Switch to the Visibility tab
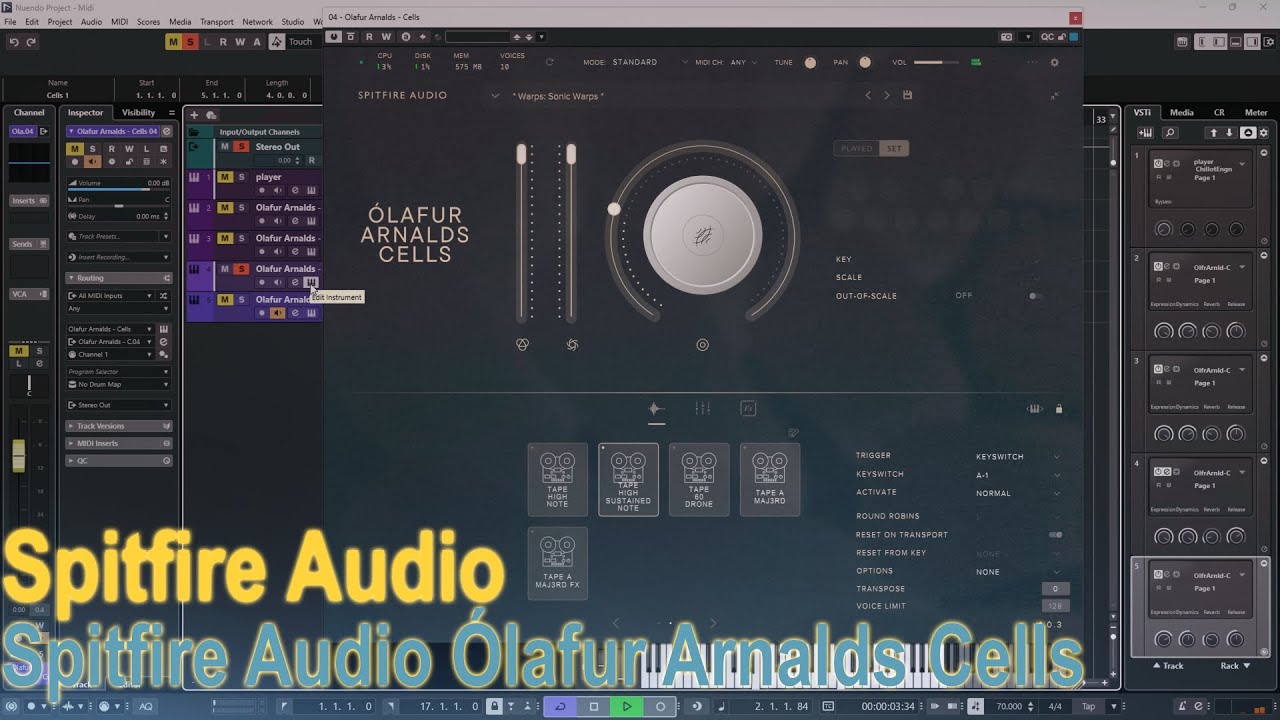Viewport: 1280px width, 720px height. click(138, 113)
